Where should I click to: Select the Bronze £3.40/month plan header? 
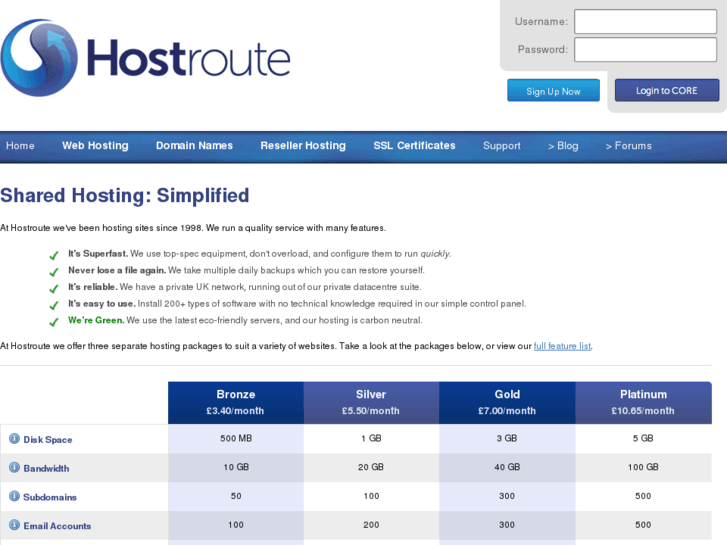[x=236, y=402]
